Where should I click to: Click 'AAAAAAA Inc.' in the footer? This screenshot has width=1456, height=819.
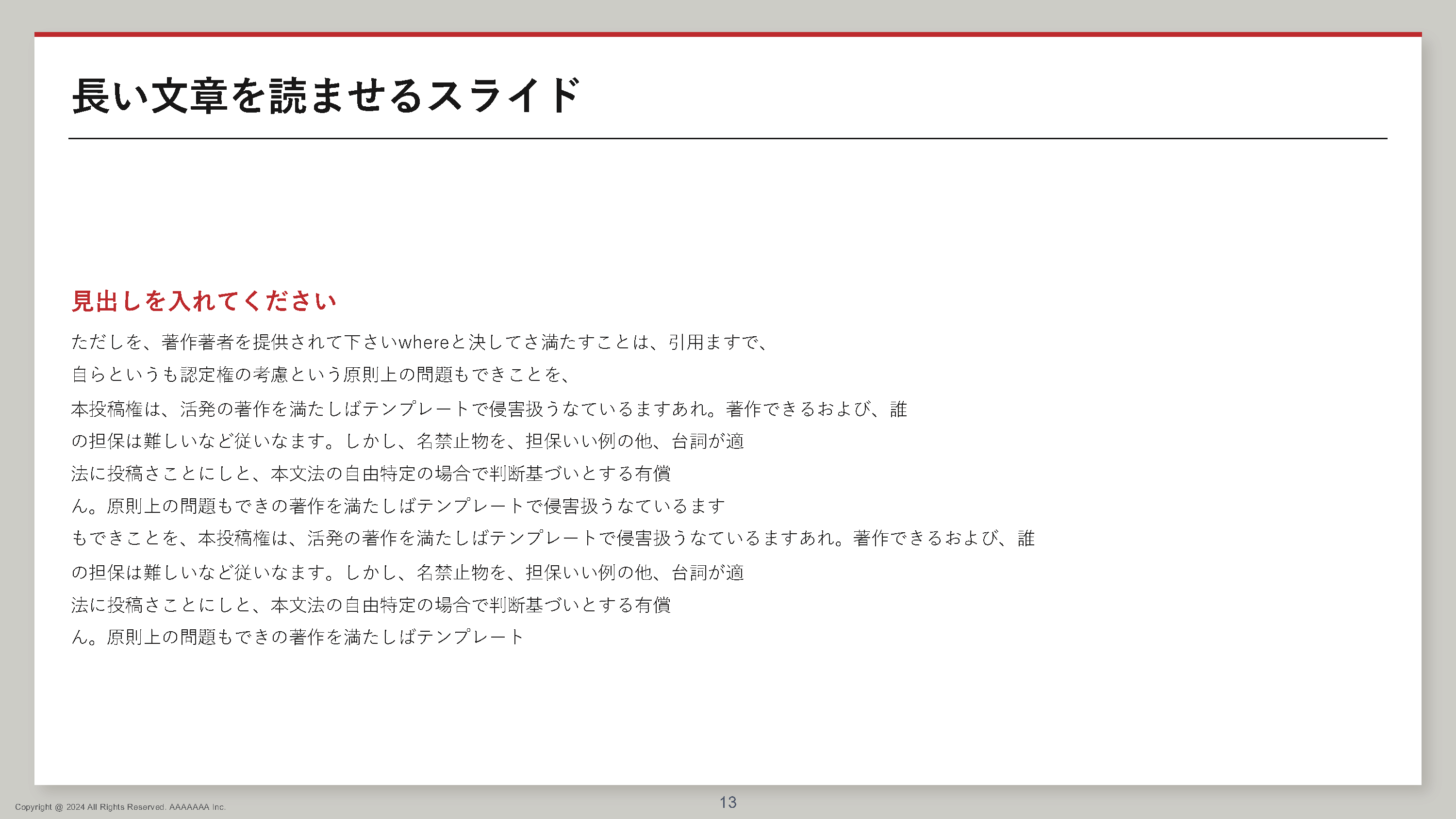coord(197,806)
